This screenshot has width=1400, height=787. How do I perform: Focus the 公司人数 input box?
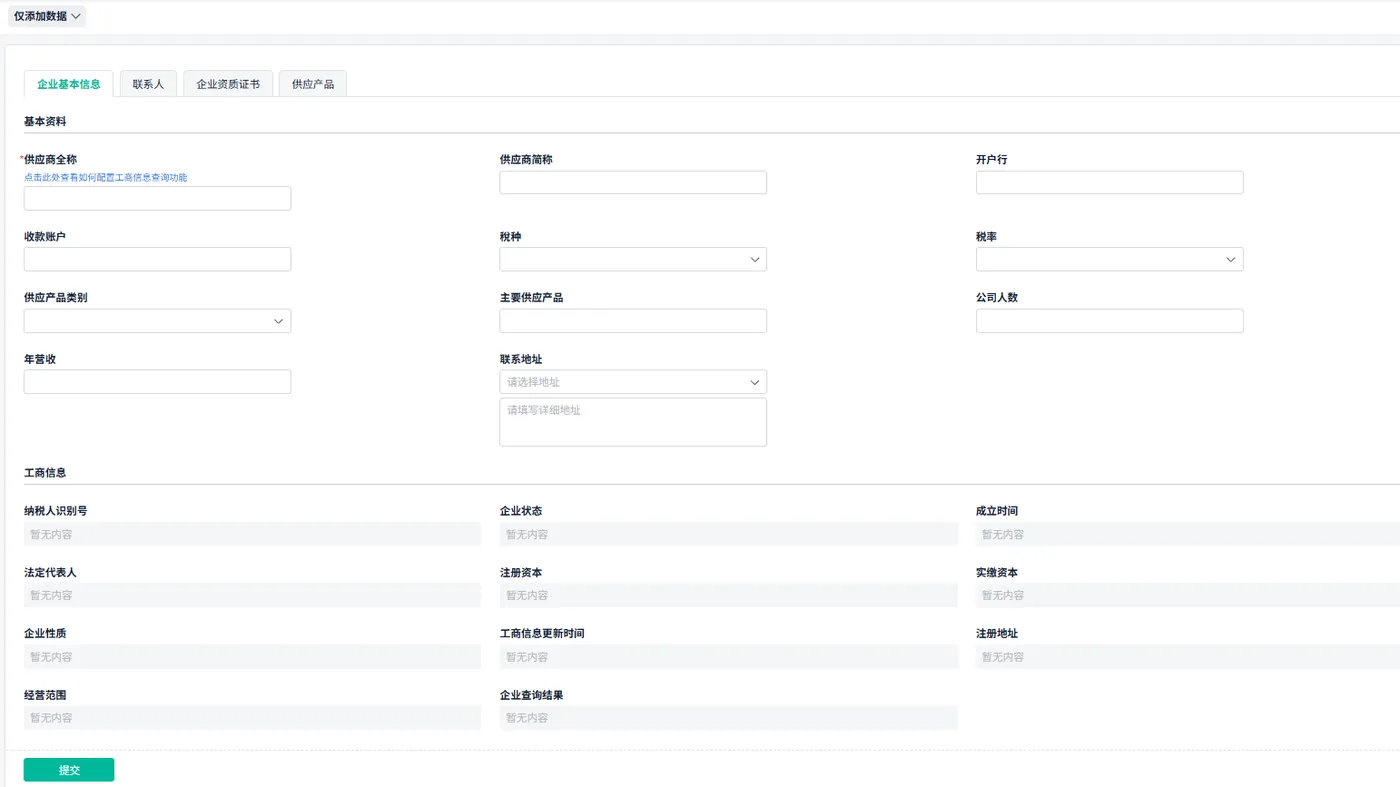point(1109,321)
